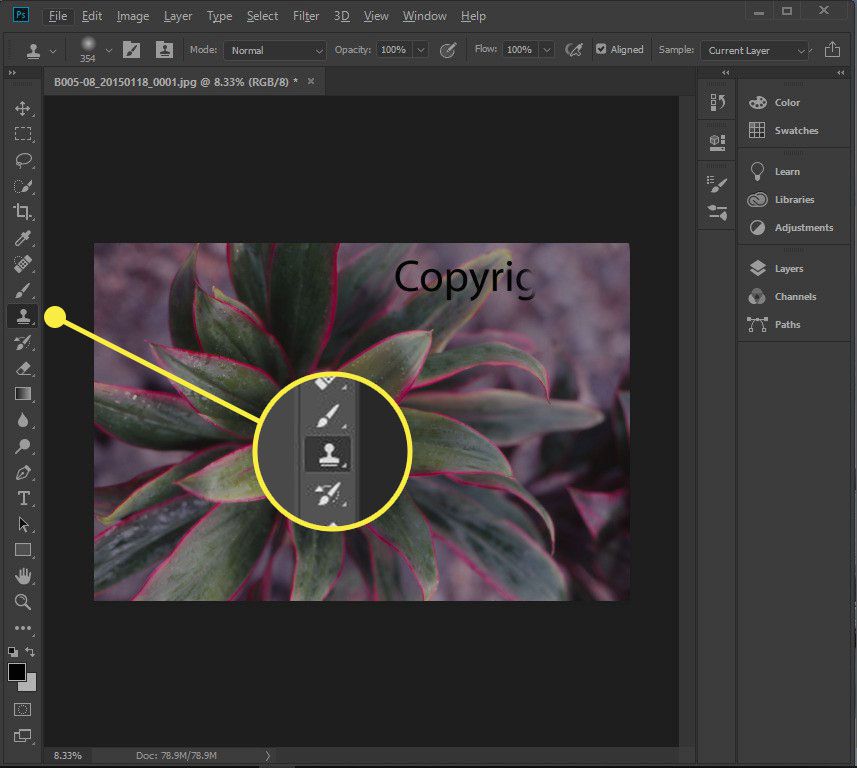
Task: Open the Layers panel
Action: click(x=776, y=268)
